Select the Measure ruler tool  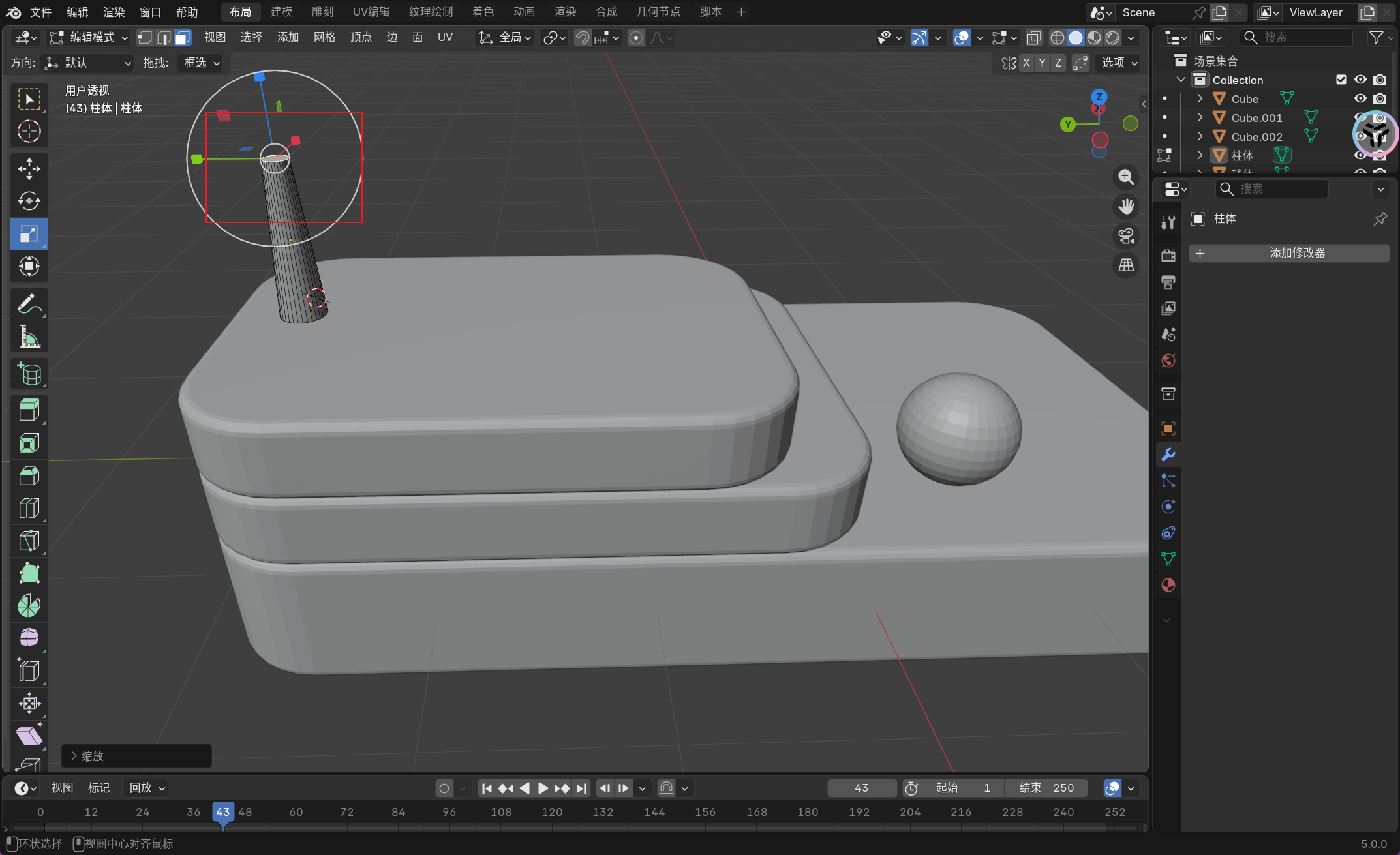click(29, 337)
